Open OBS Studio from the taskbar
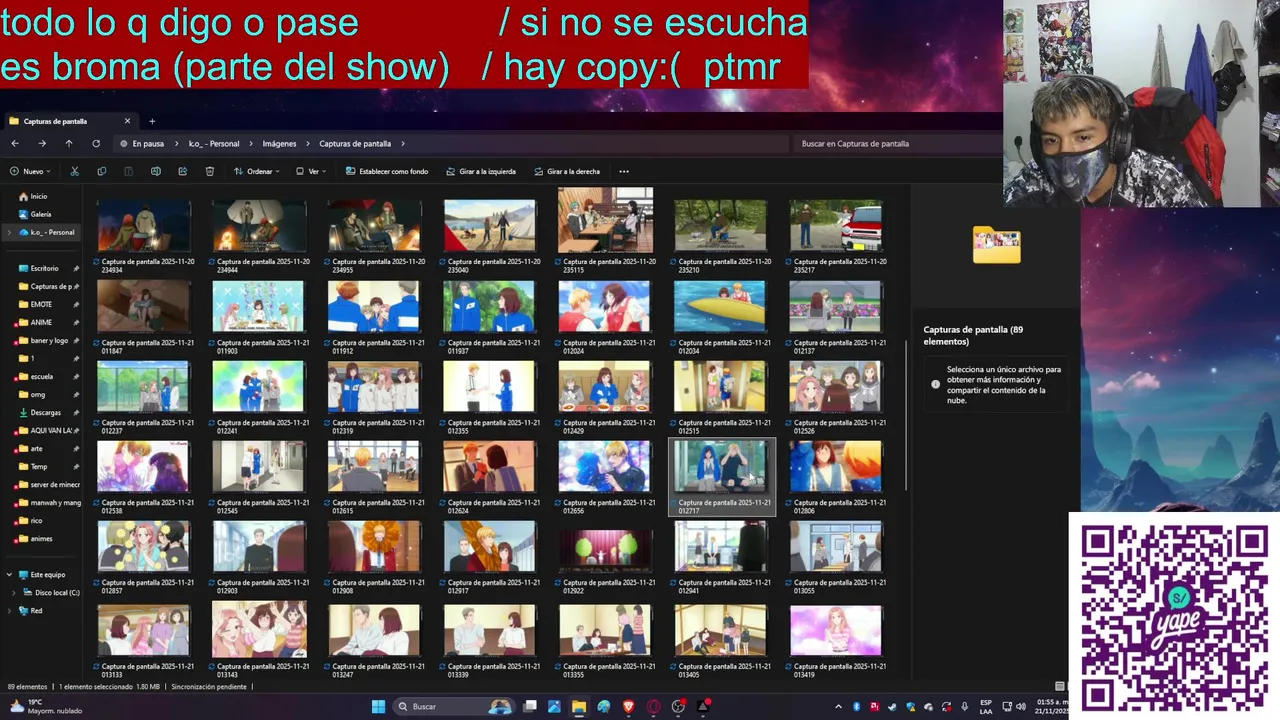 click(679, 706)
